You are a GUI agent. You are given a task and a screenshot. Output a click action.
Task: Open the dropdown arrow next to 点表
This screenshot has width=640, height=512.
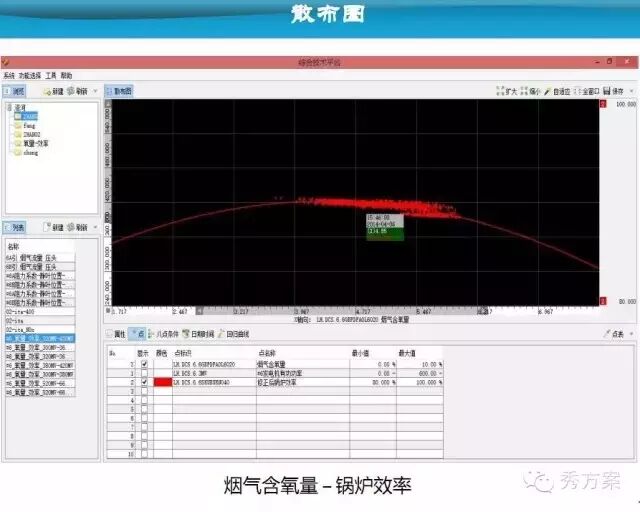(632, 334)
